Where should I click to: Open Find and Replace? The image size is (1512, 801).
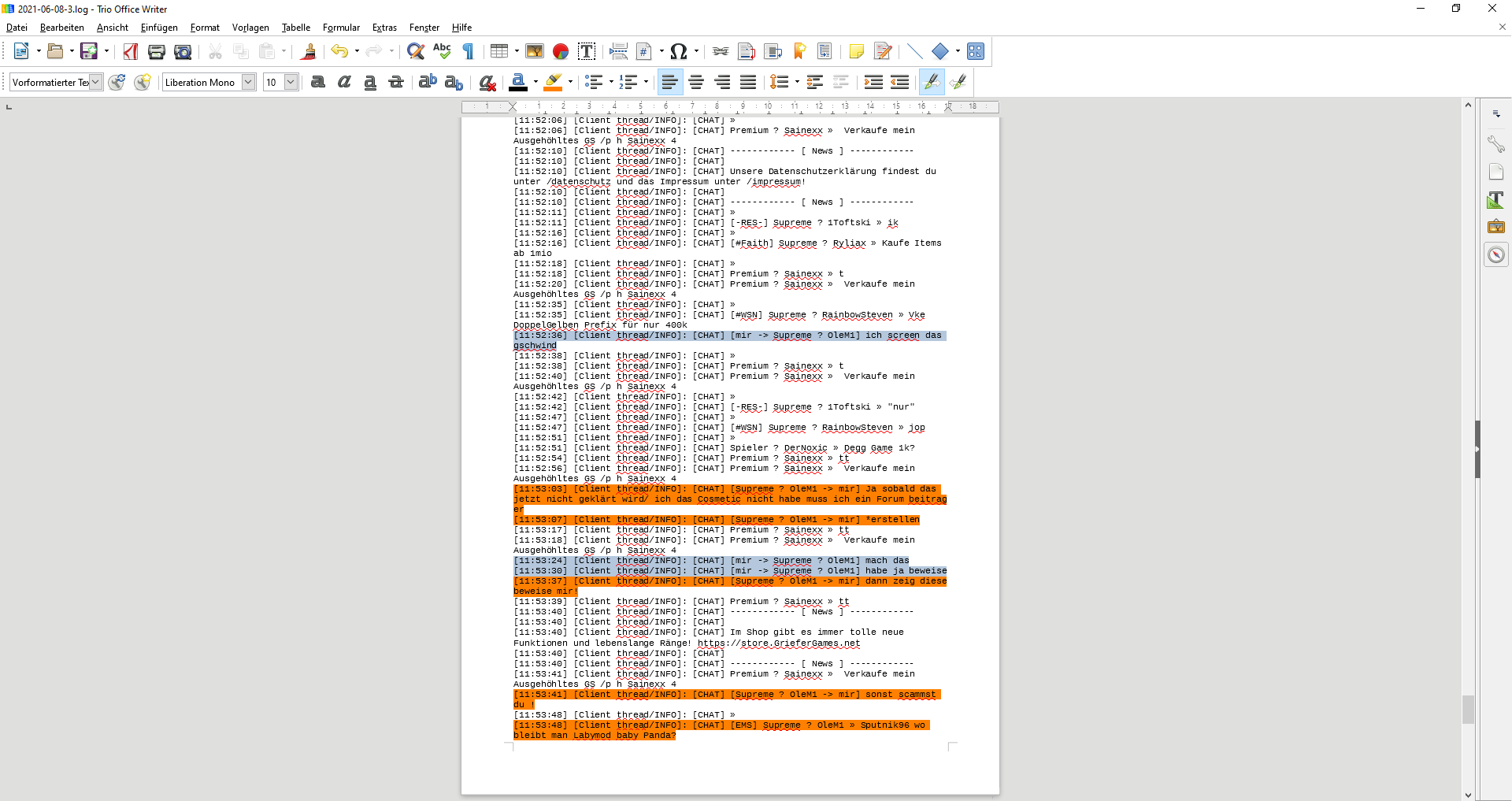[416, 51]
